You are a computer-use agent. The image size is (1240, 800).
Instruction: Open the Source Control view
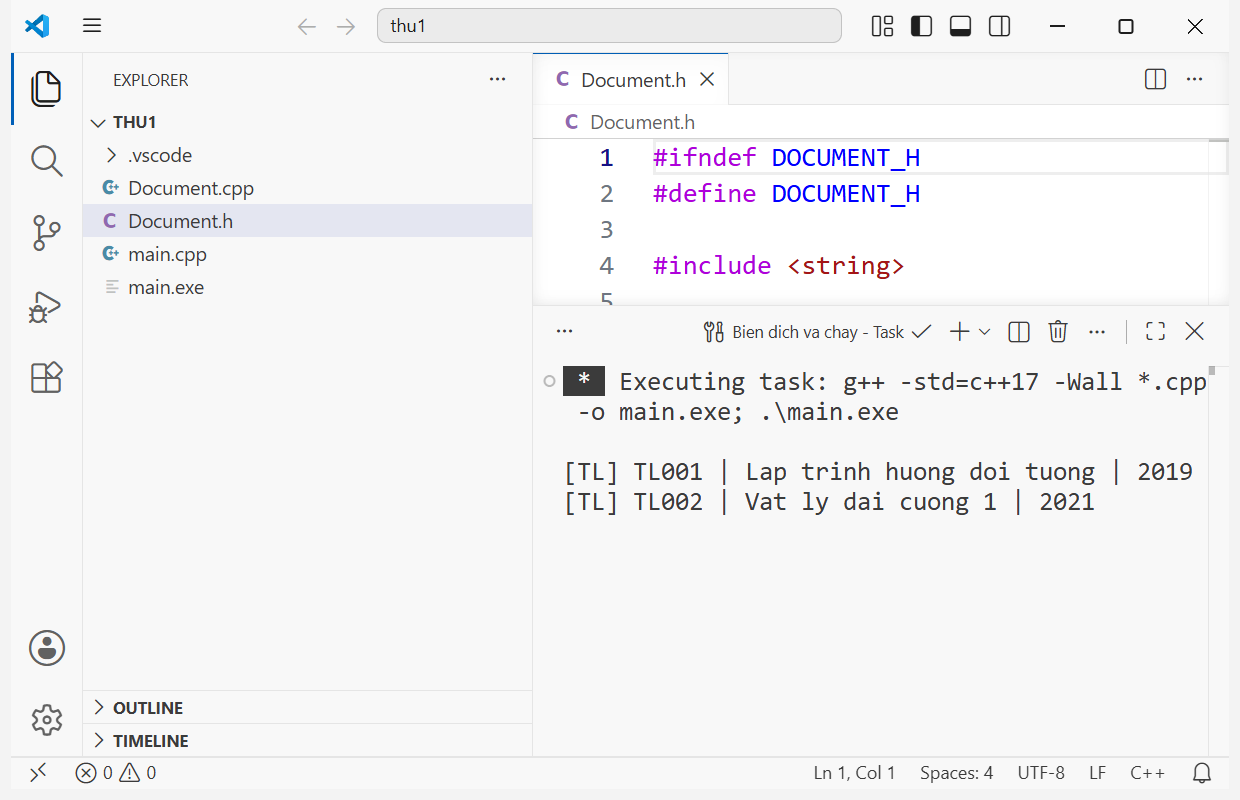point(46,233)
